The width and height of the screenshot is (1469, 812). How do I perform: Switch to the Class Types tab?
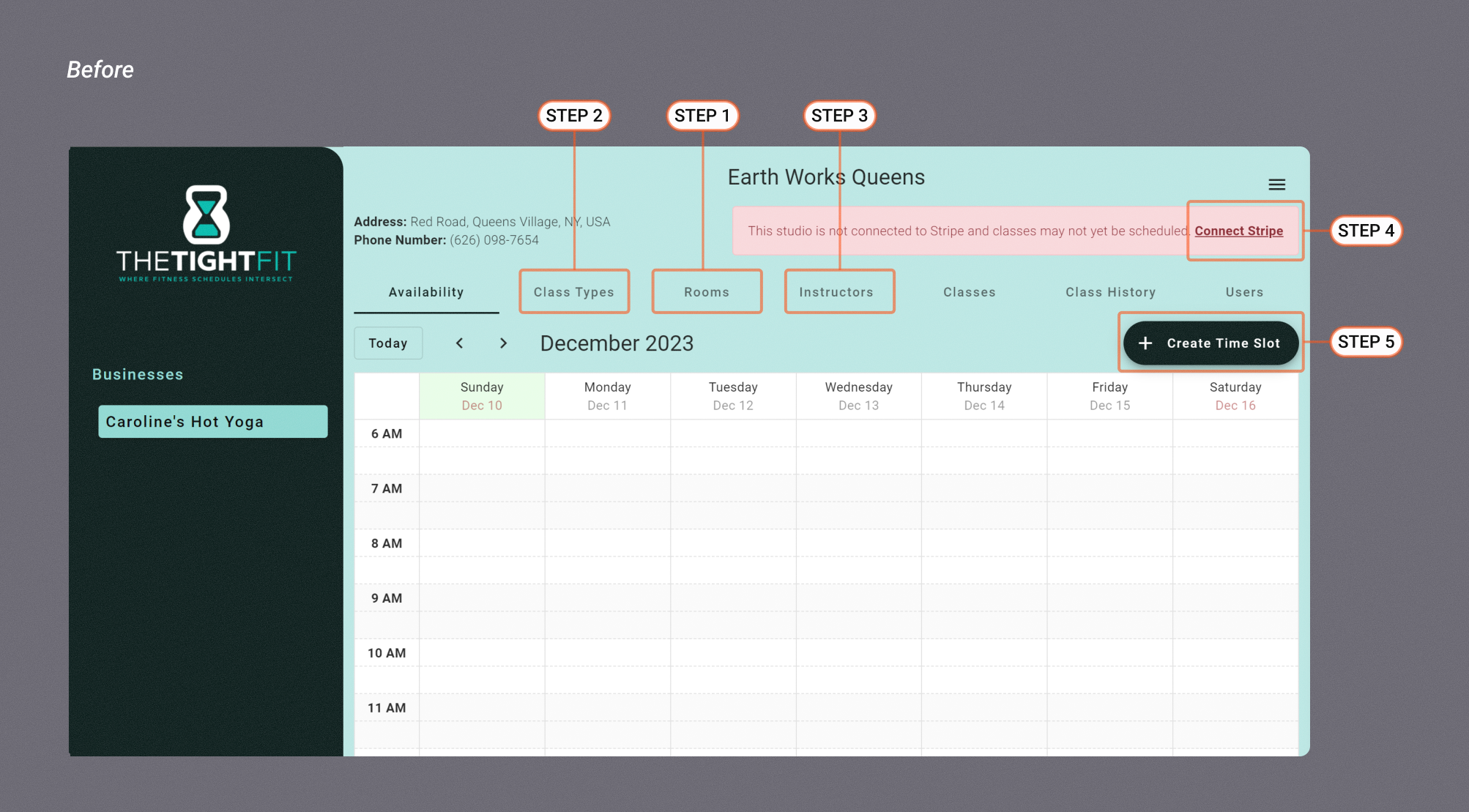pos(574,292)
